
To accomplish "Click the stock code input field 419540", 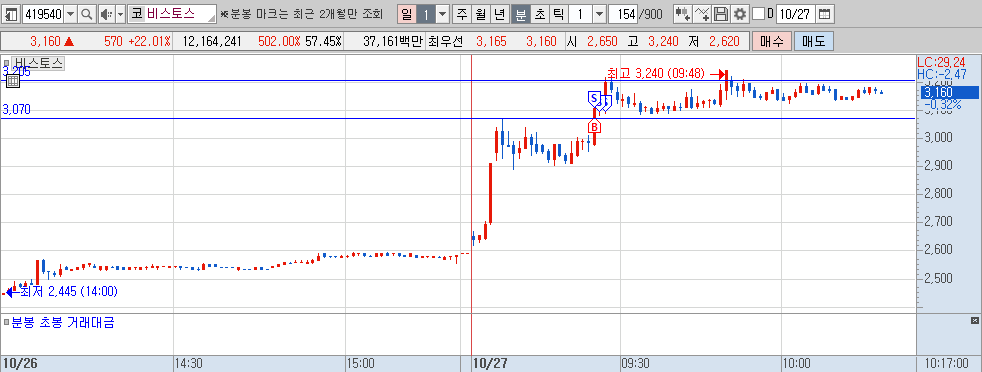I will 43,13.
